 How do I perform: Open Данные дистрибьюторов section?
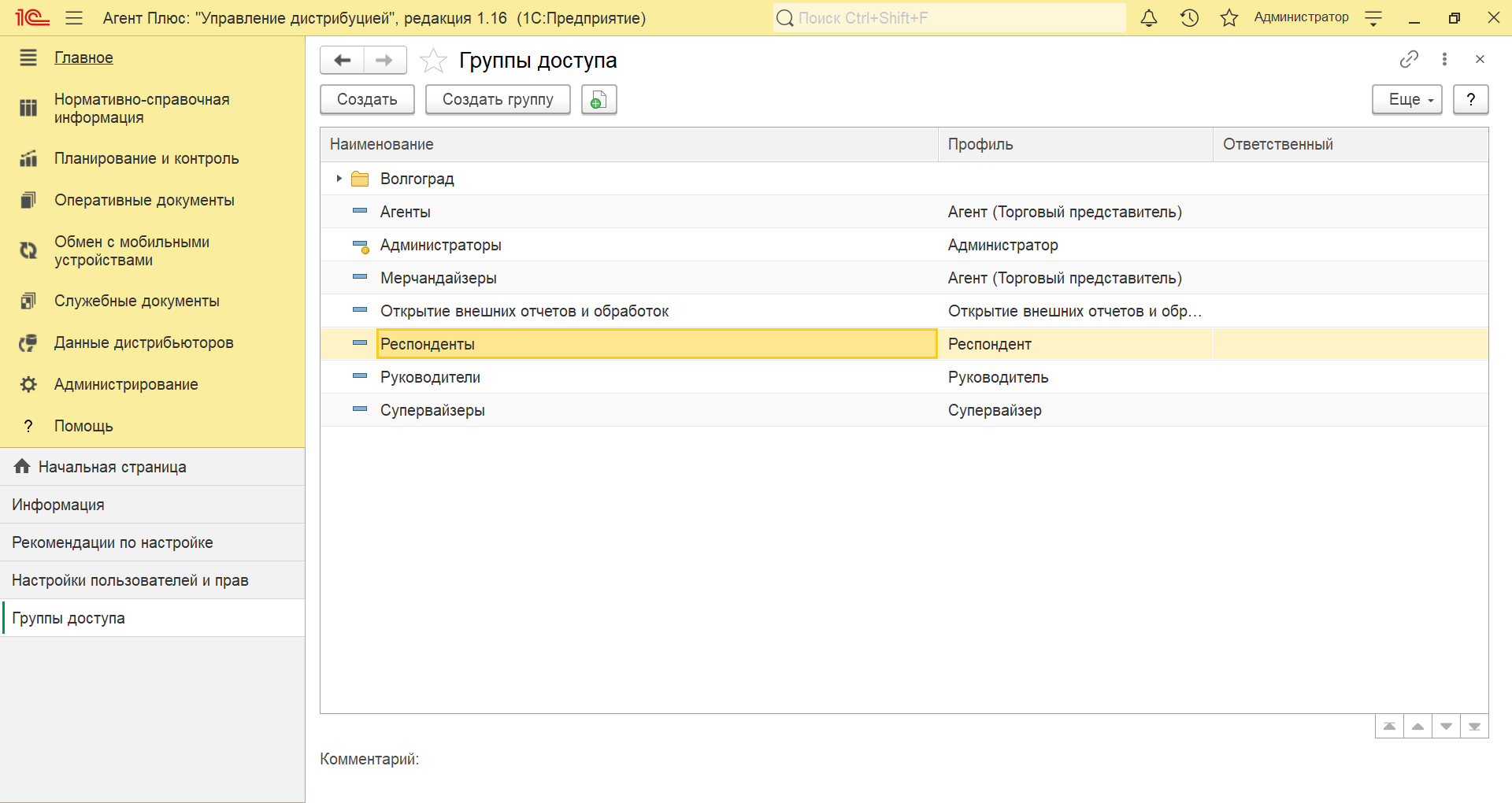(143, 342)
